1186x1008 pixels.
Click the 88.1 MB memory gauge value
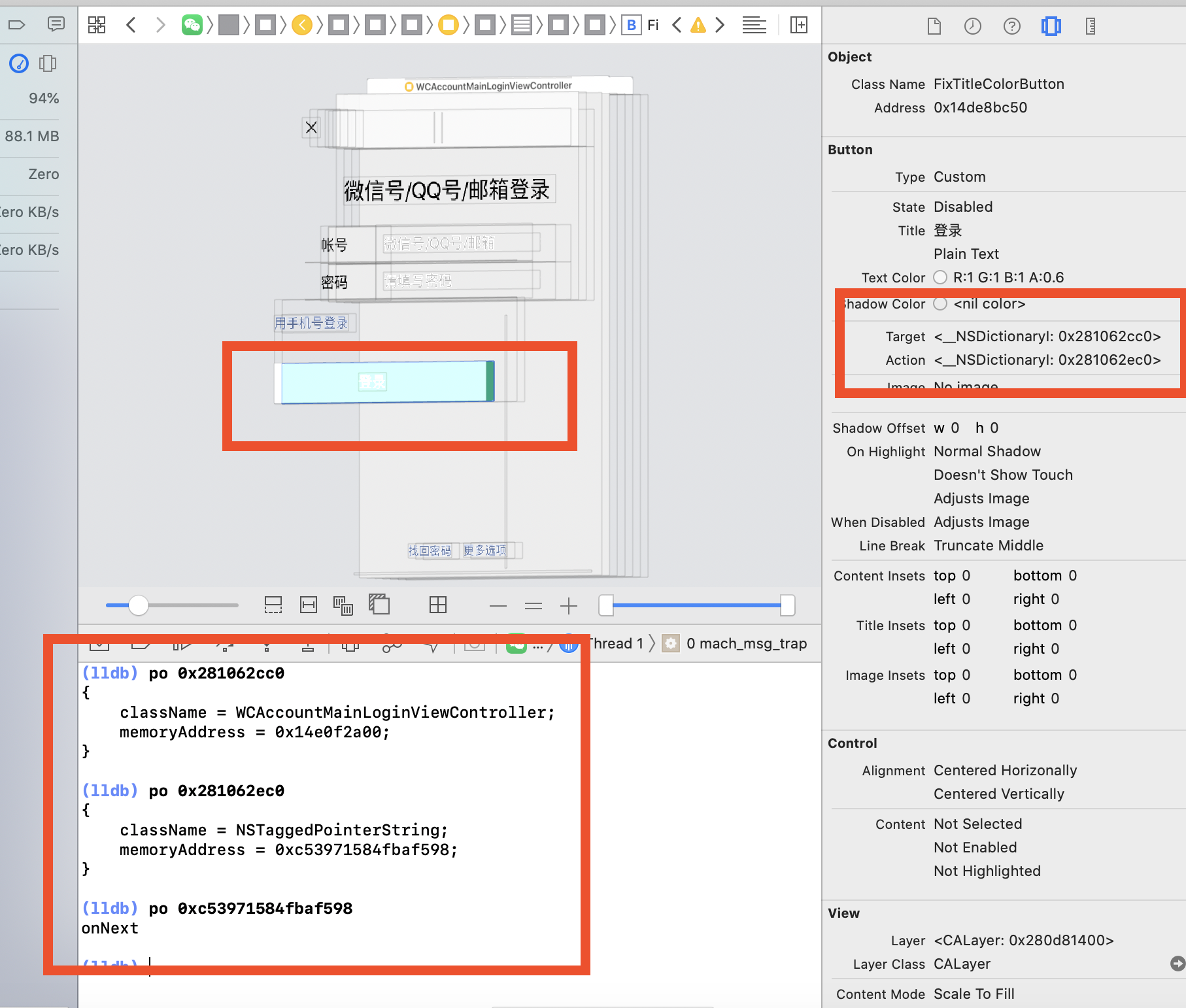point(32,136)
